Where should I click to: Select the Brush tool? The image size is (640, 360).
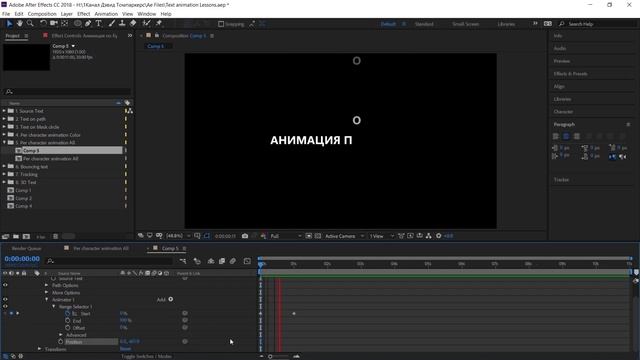point(111,24)
